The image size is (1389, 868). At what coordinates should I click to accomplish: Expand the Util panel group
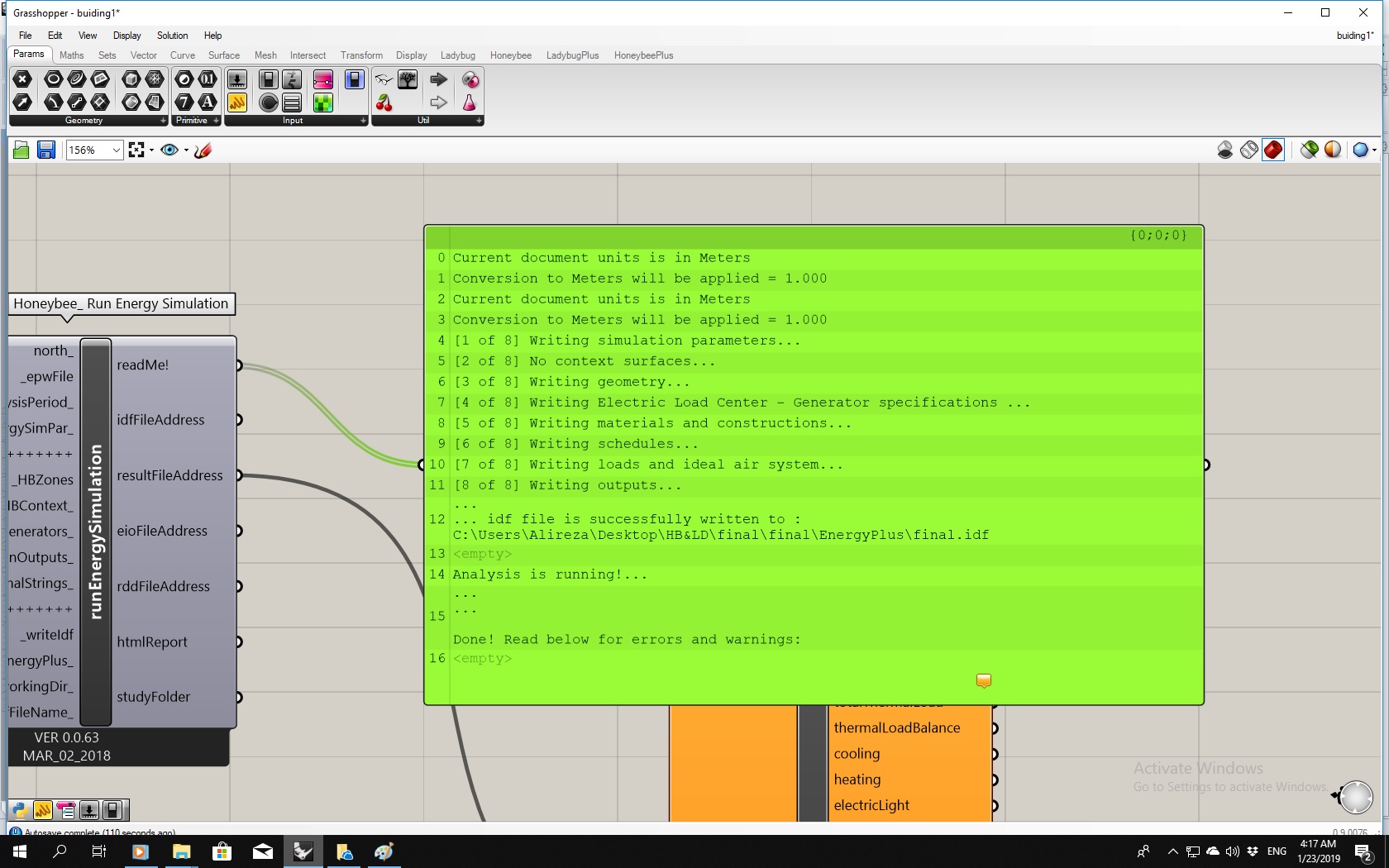click(x=479, y=121)
